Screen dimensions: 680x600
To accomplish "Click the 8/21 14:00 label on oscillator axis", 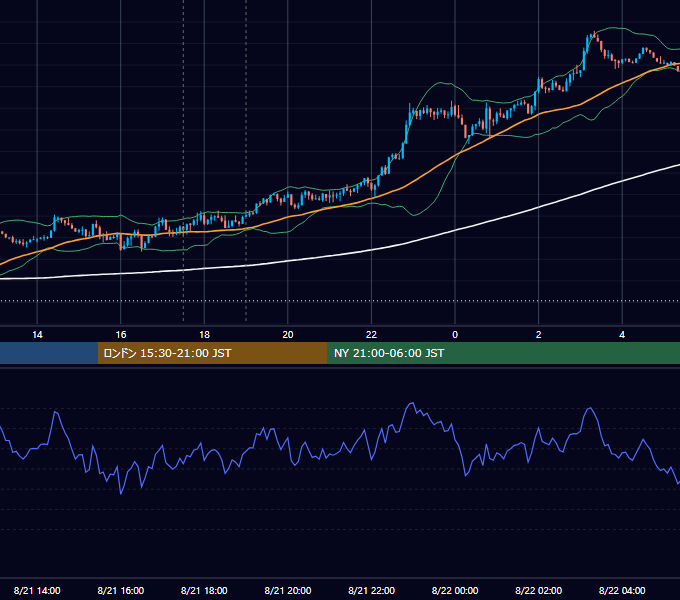I will [x=37, y=590].
